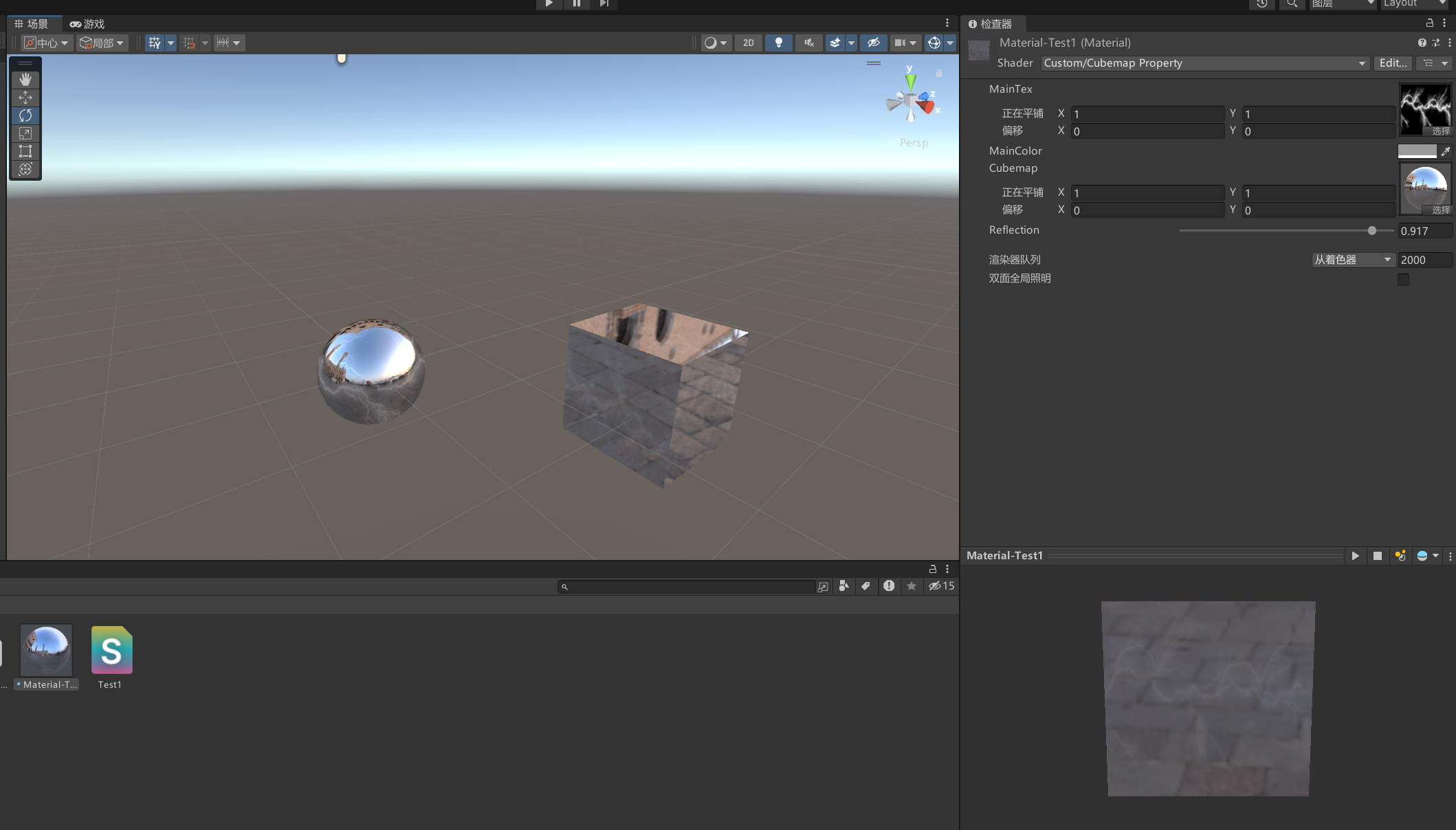The image size is (1456, 830).
Task: Click the Play button
Action: click(549, 3)
